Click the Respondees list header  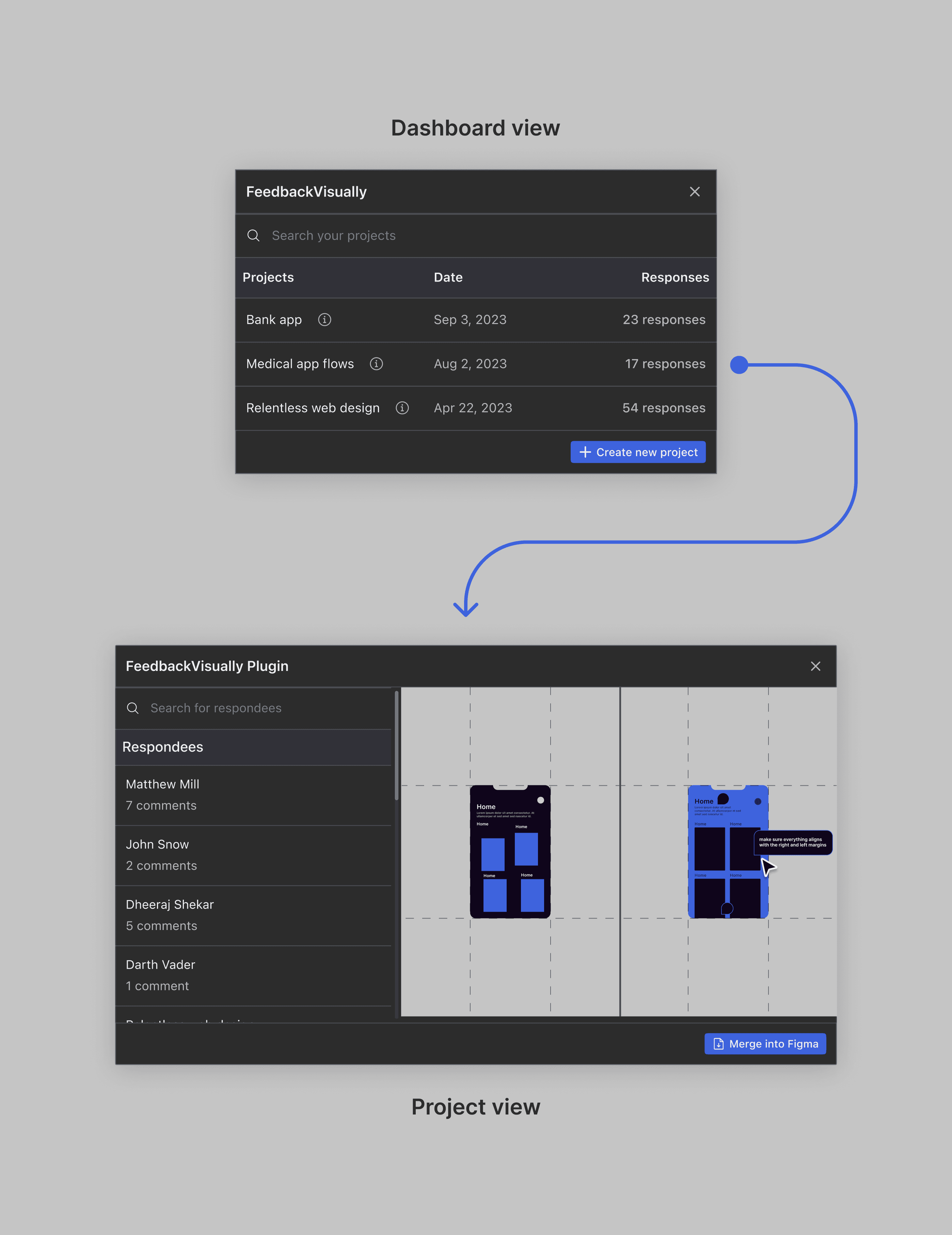point(253,747)
